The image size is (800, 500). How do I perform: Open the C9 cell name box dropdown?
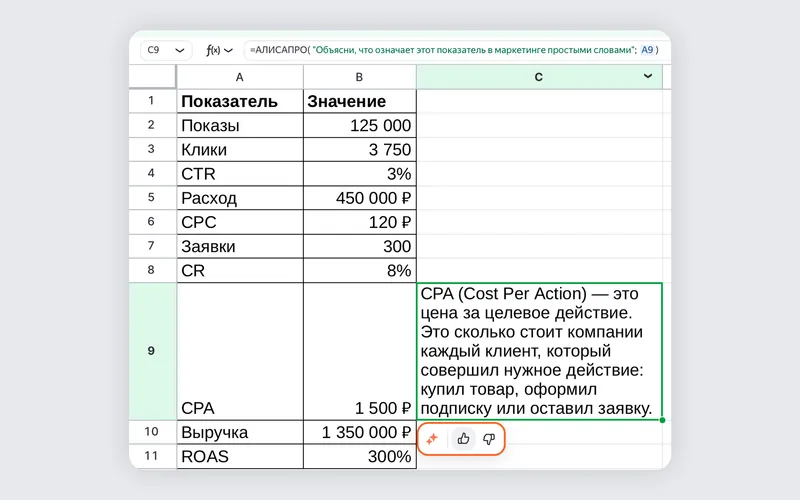point(180,50)
